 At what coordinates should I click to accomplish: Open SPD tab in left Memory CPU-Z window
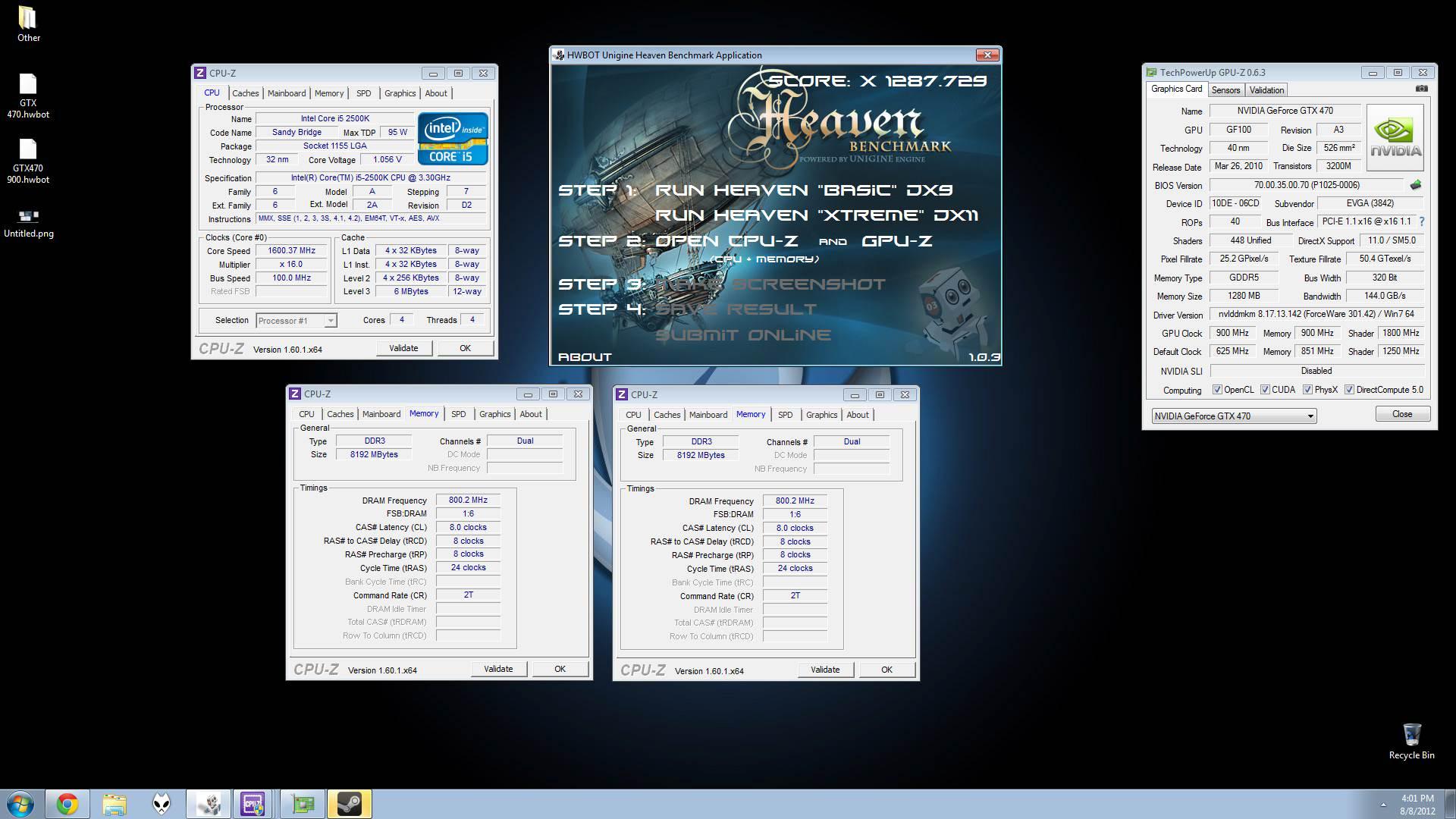(x=458, y=414)
